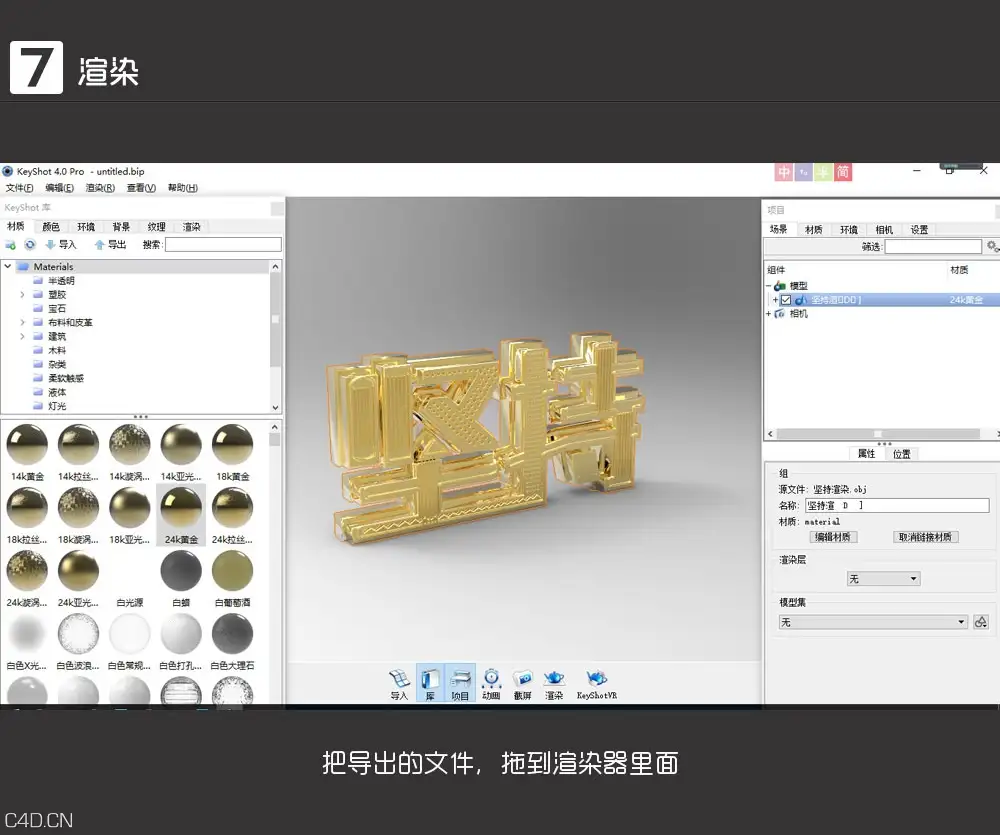Click the 取消链接材质 button
Image resolution: width=1000 pixels, height=835 pixels.
(x=925, y=537)
